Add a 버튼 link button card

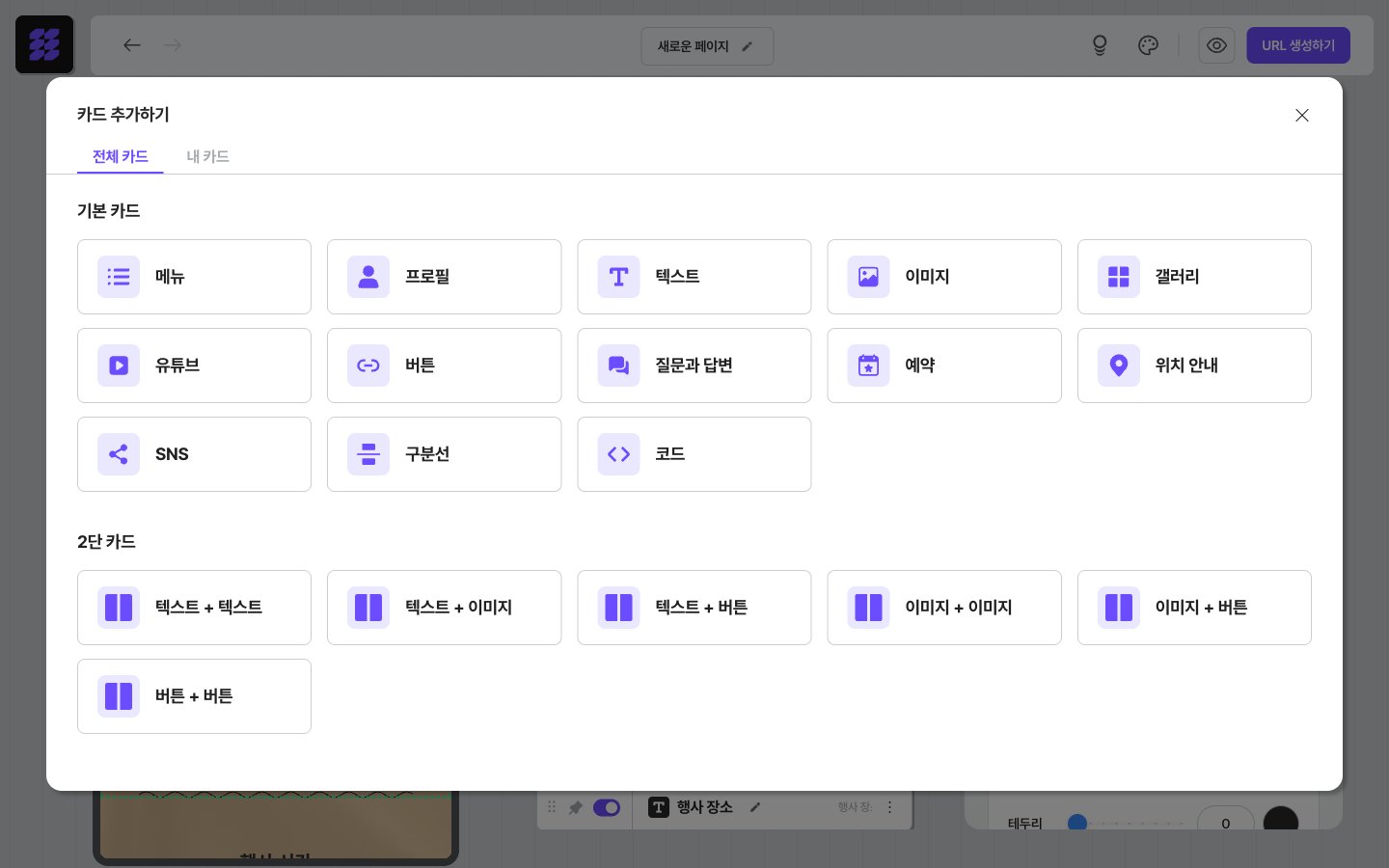pos(444,366)
